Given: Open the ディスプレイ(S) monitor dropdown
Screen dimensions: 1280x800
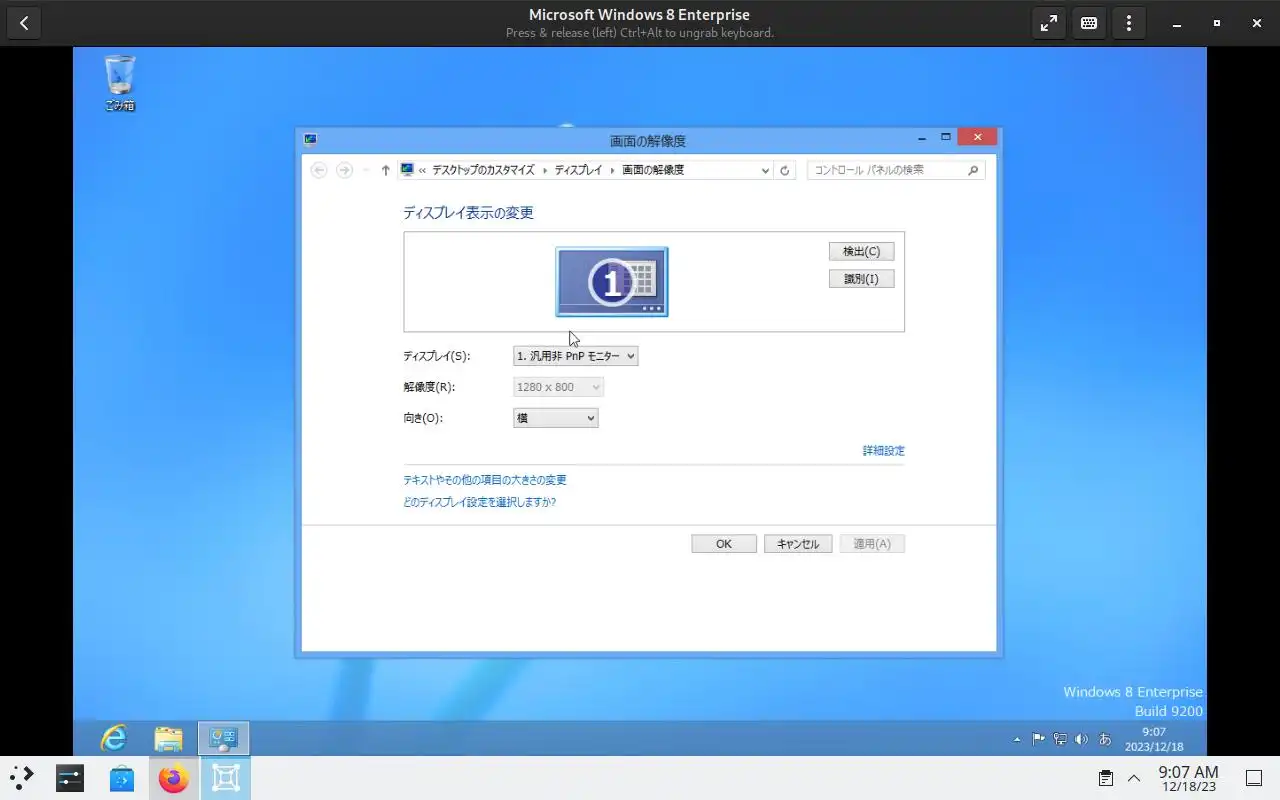Looking at the screenshot, I should click(575, 356).
